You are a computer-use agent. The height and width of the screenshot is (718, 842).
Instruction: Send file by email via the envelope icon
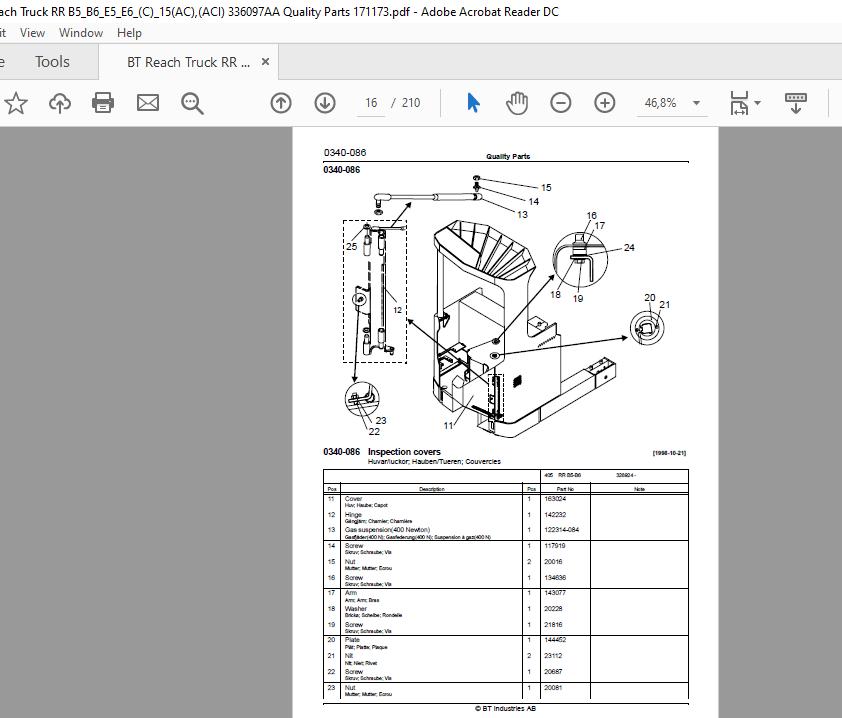click(x=148, y=103)
